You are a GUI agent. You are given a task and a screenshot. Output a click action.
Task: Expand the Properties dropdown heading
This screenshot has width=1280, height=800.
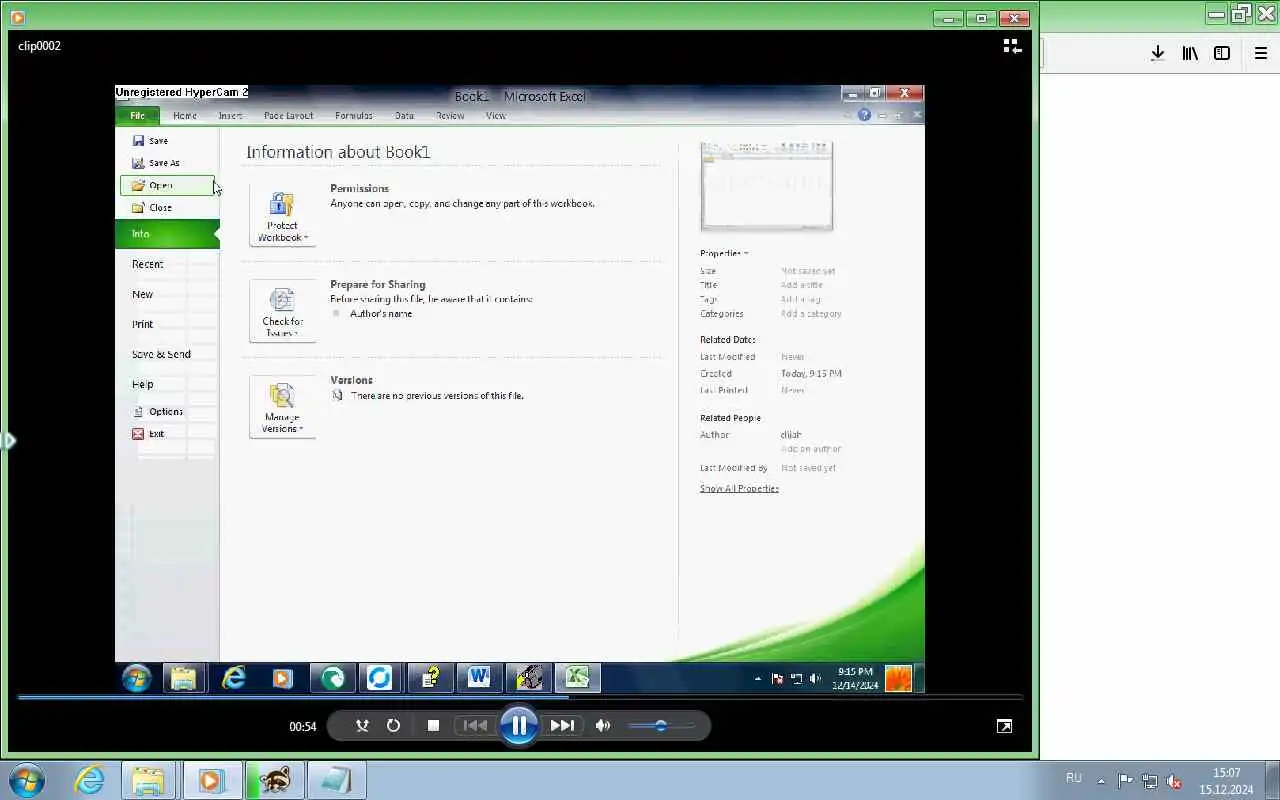724,254
